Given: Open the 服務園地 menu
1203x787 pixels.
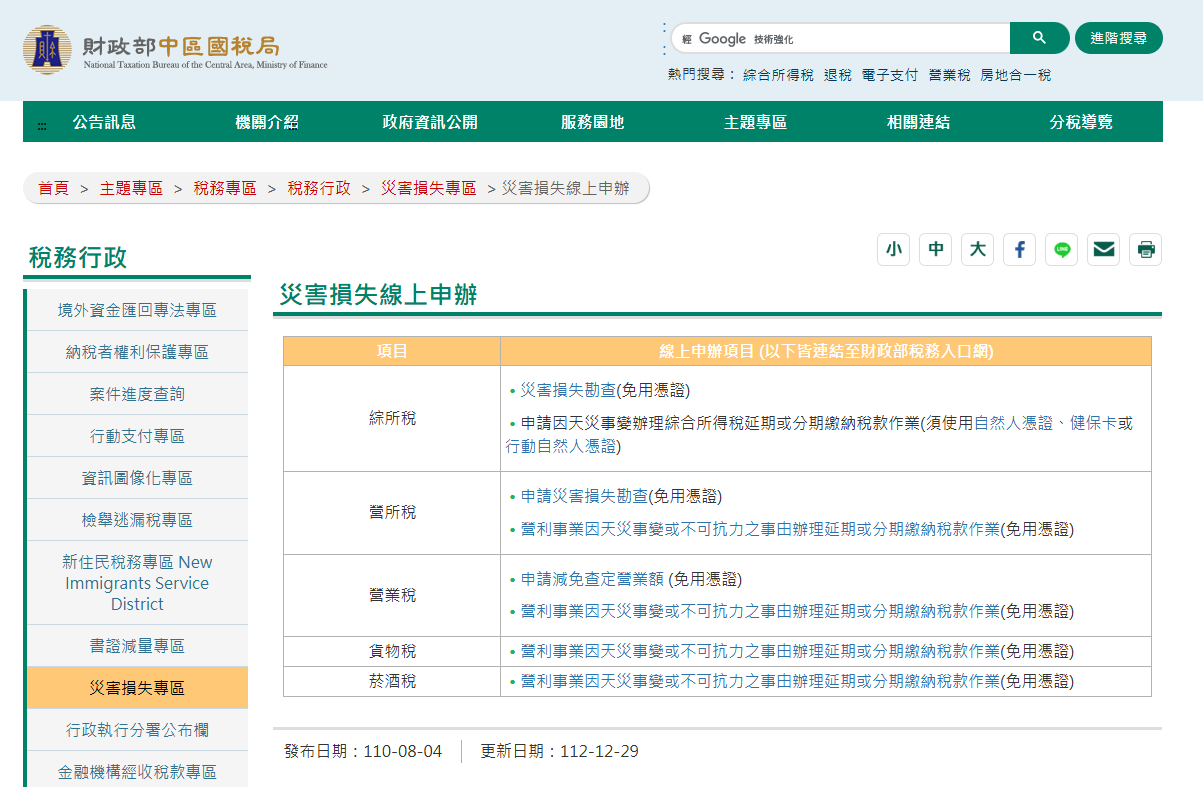Looking at the screenshot, I should point(592,122).
